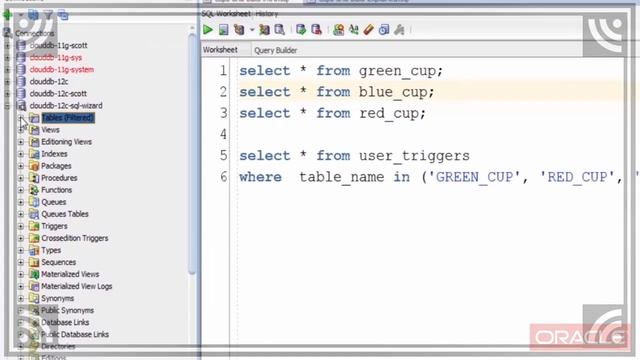Select the Materialized Views tree item
640x360 pixels.
(x=70, y=274)
